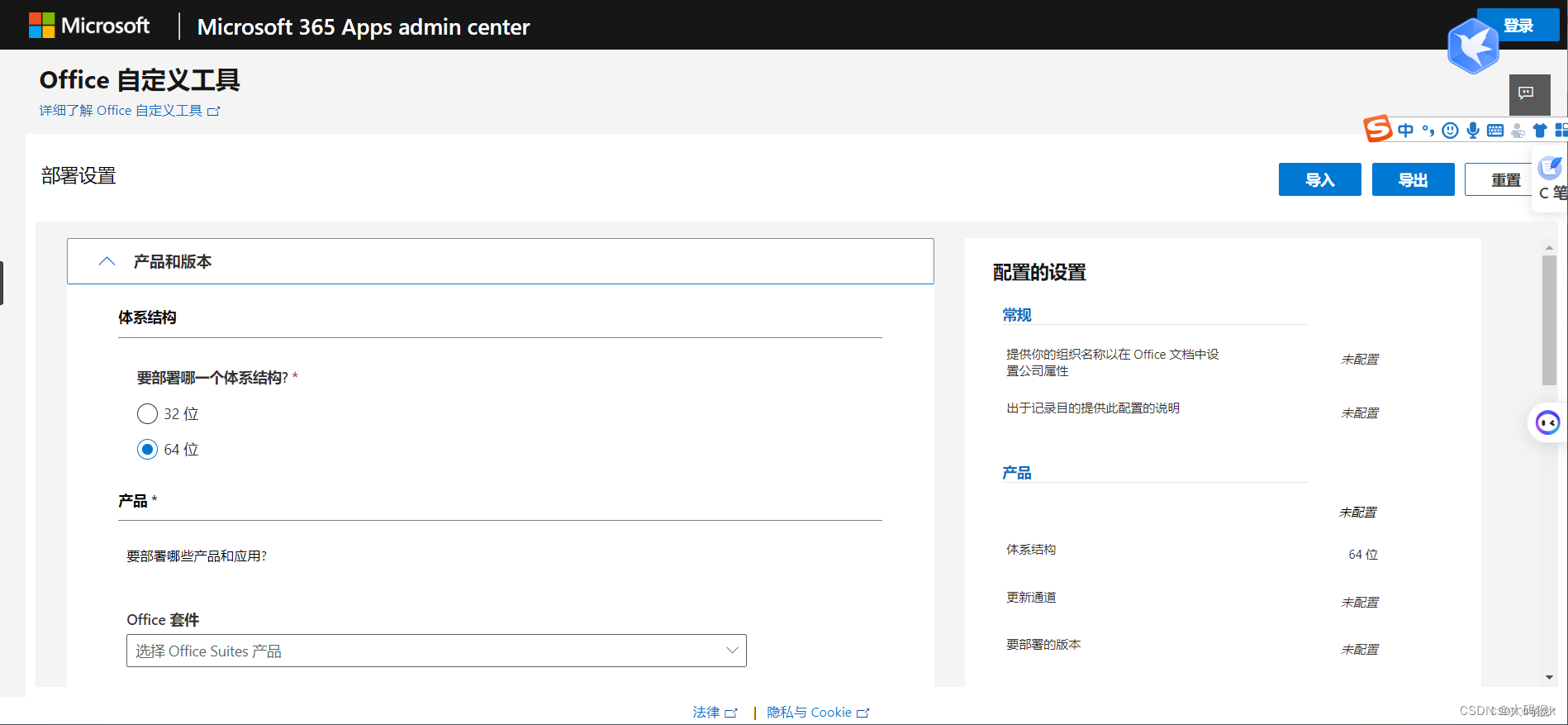
Task: Click the round purple assistant face icon
Action: click(1547, 423)
